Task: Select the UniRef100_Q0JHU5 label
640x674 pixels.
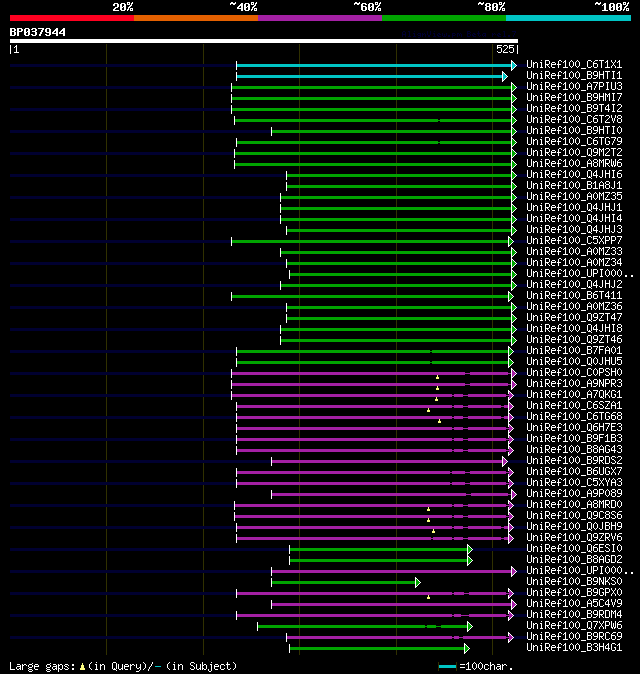Action: pos(574,362)
